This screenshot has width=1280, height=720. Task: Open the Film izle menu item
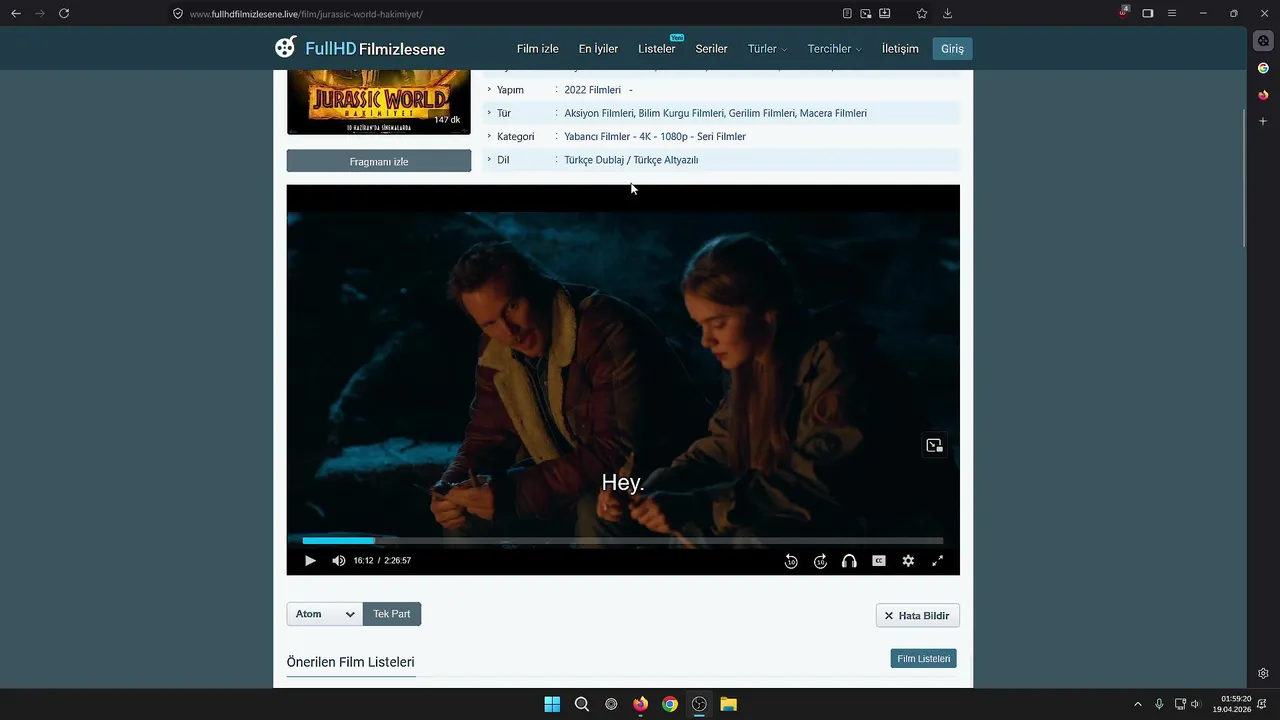click(538, 49)
